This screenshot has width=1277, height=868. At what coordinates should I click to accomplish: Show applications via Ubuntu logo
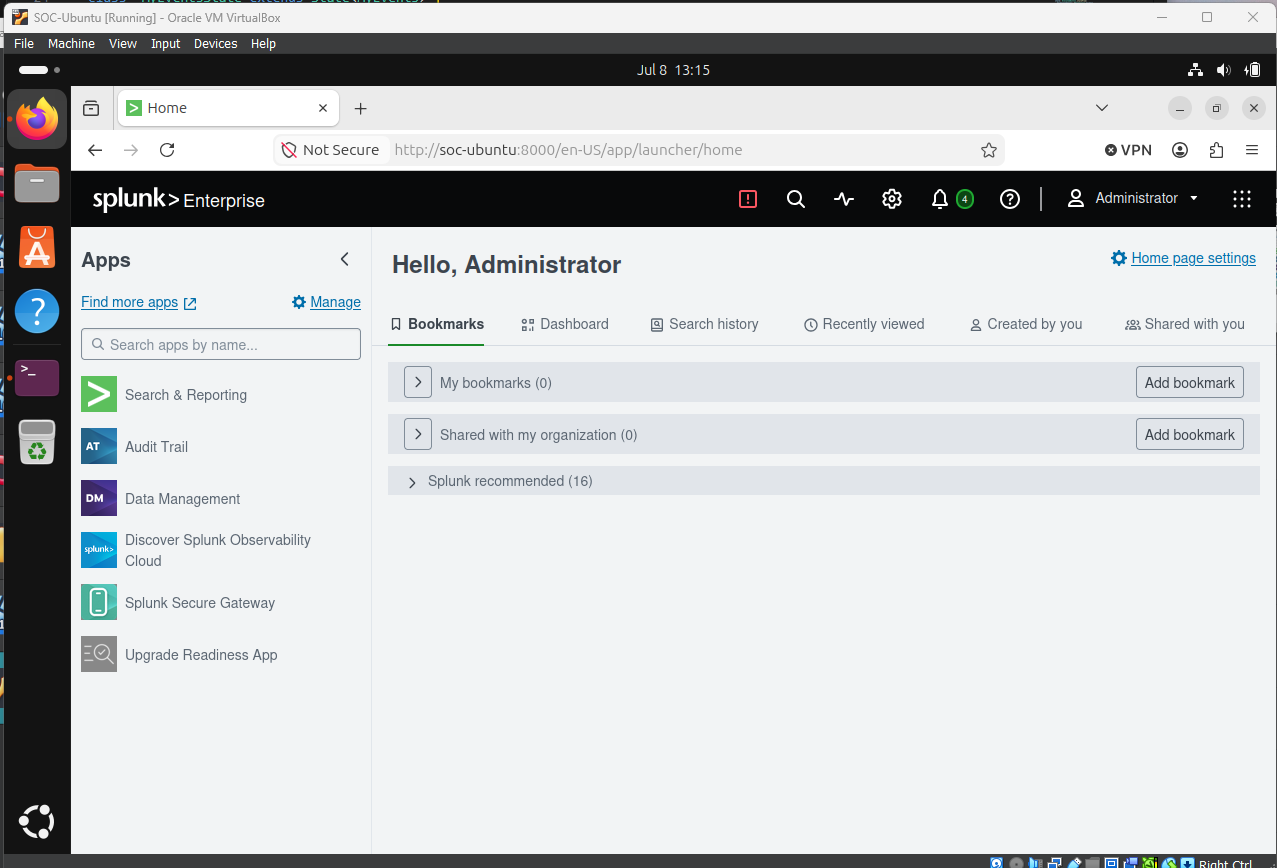37,822
